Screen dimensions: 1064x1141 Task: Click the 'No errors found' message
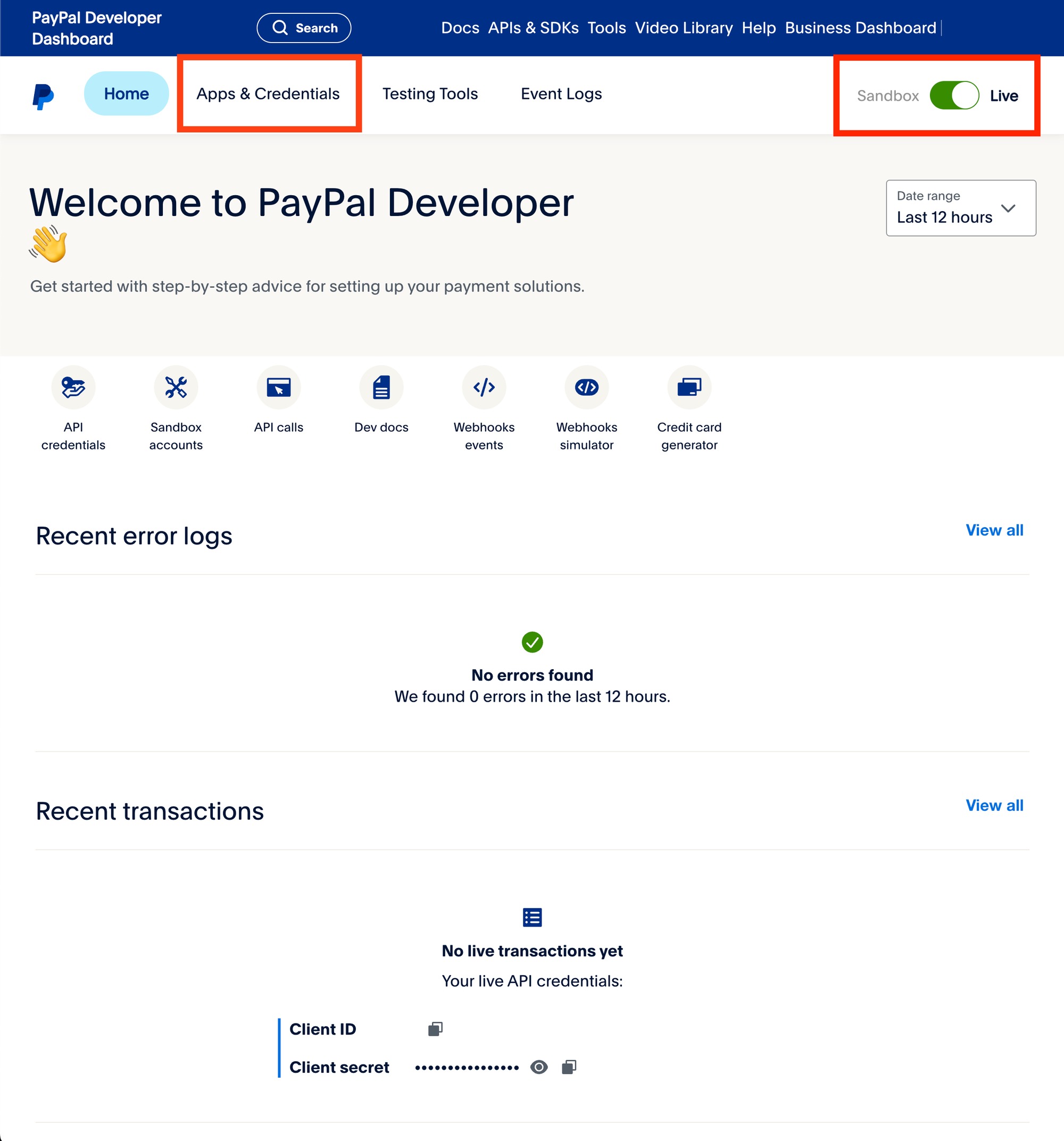pos(532,675)
